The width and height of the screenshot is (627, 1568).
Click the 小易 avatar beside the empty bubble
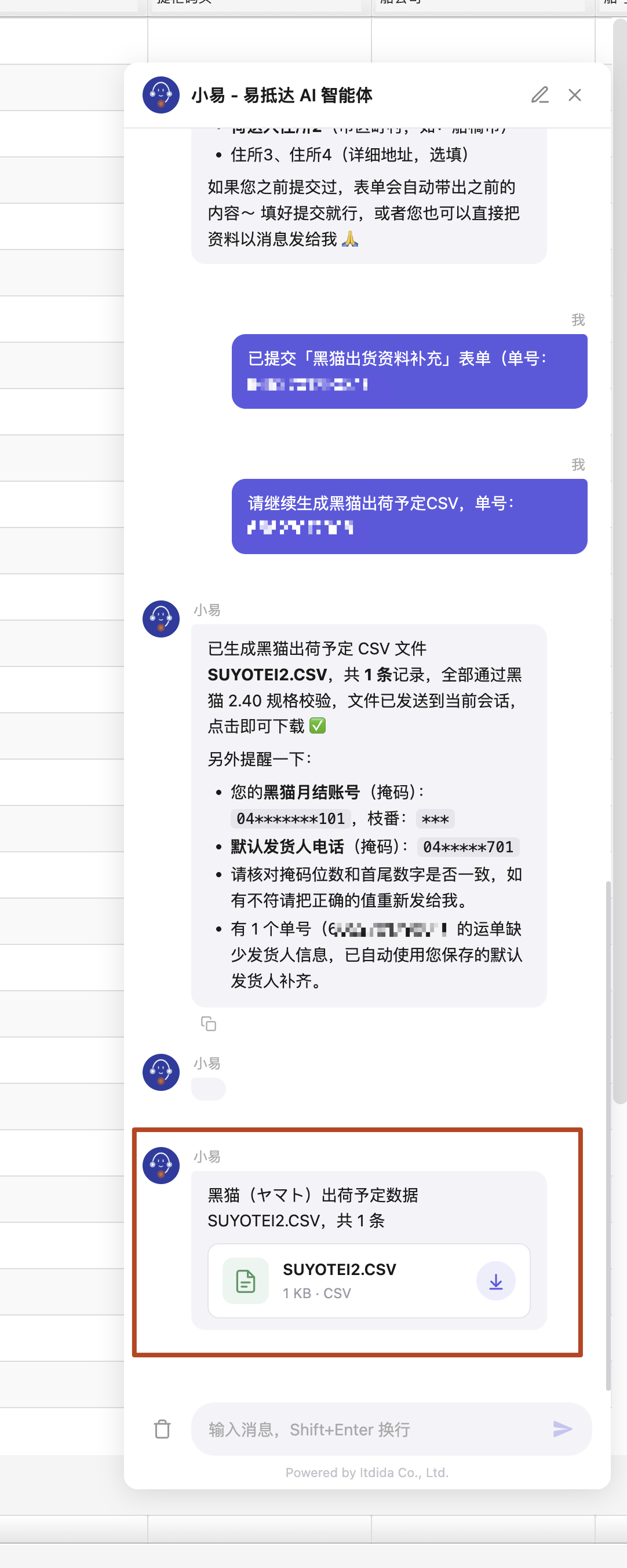161,1072
